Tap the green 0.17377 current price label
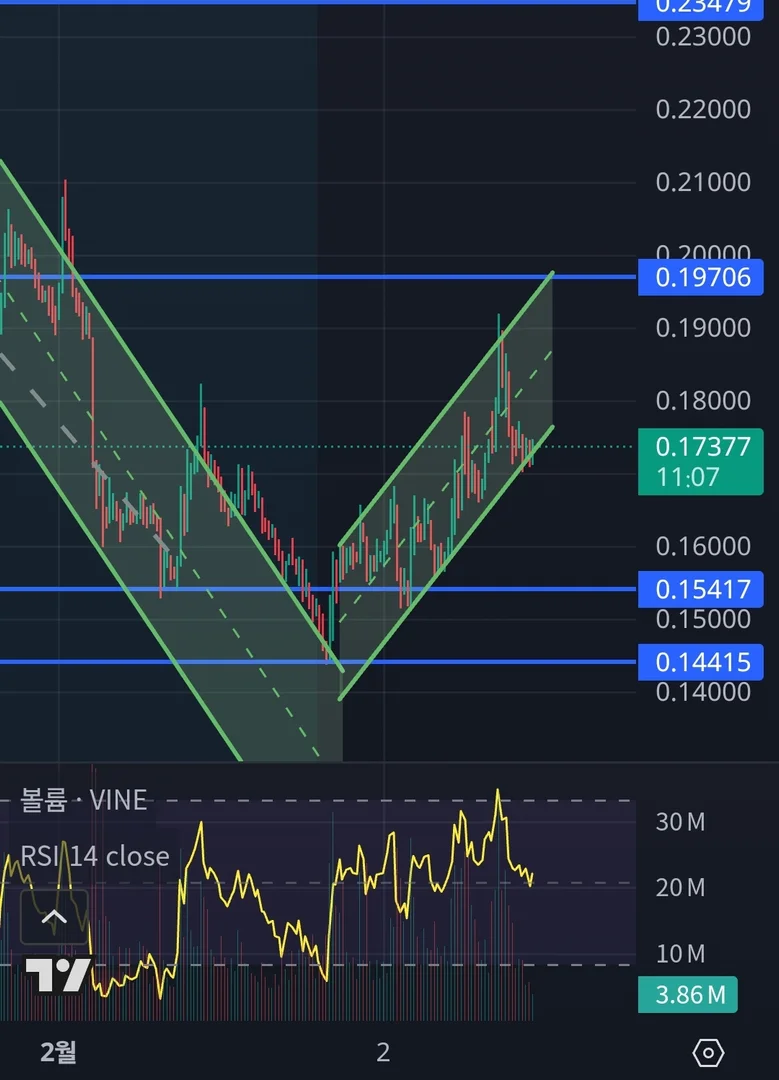The height and width of the screenshot is (1080, 779). coord(700,461)
